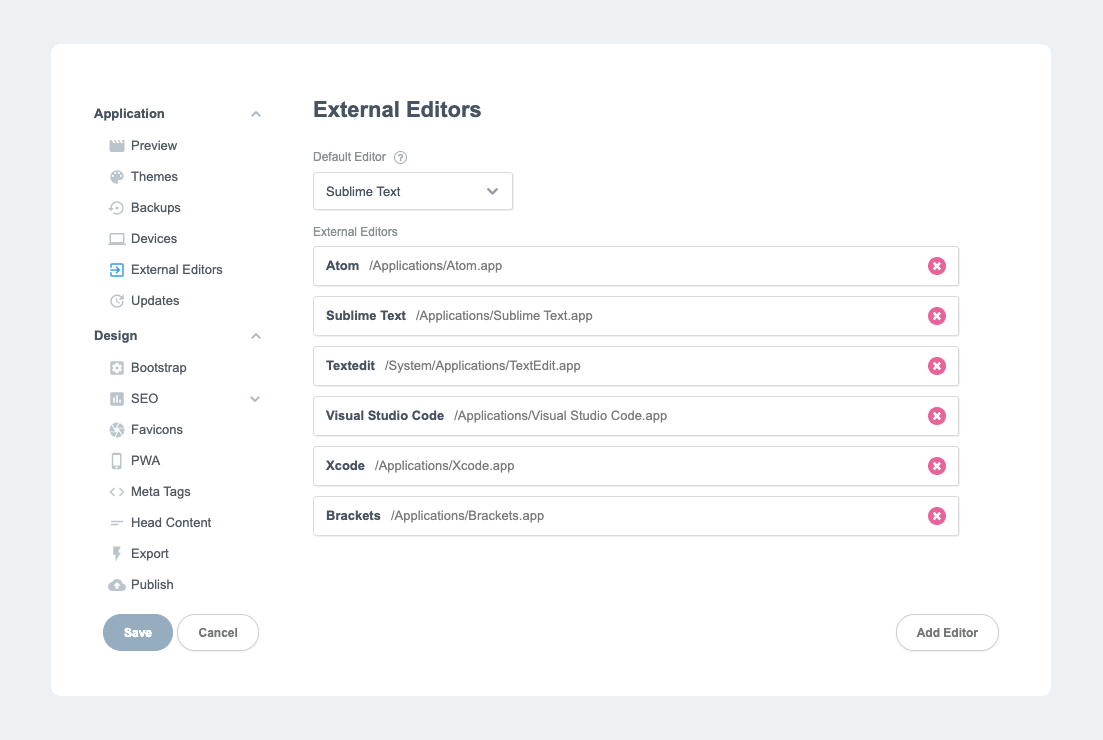1103x740 pixels.
Task: Click the Publish cloud upload icon
Action: click(117, 585)
